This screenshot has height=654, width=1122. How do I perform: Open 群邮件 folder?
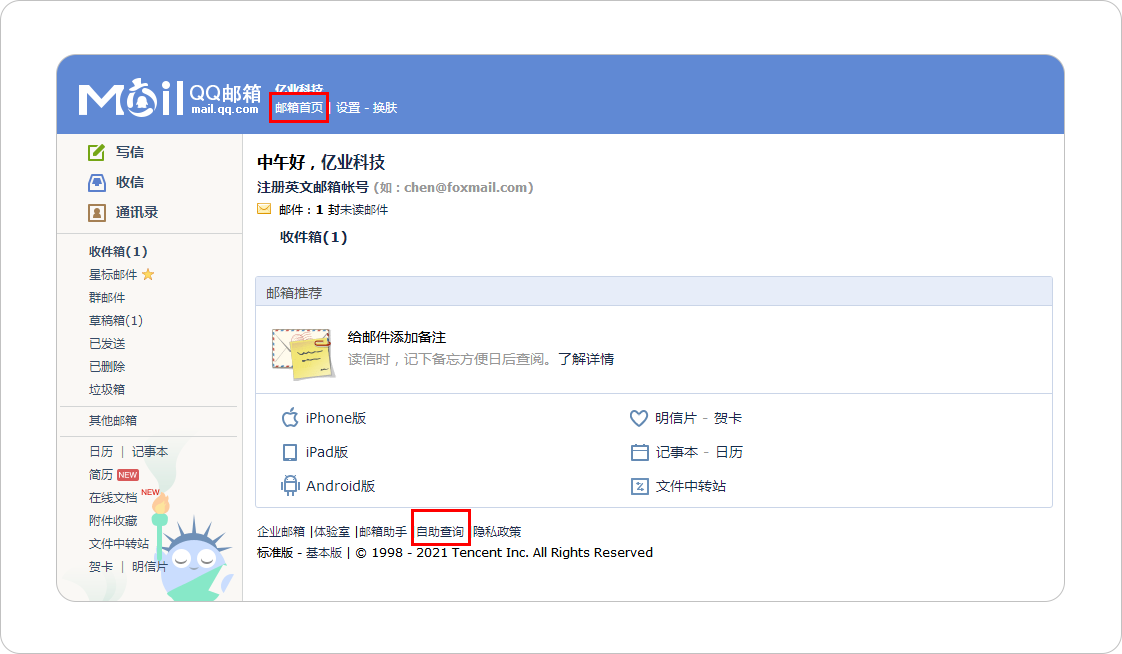point(107,297)
